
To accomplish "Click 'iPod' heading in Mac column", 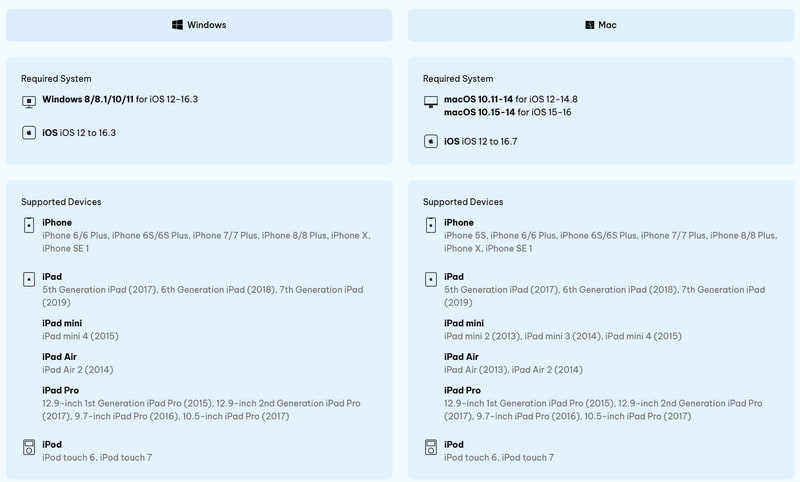I will pyautogui.click(x=454, y=444).
